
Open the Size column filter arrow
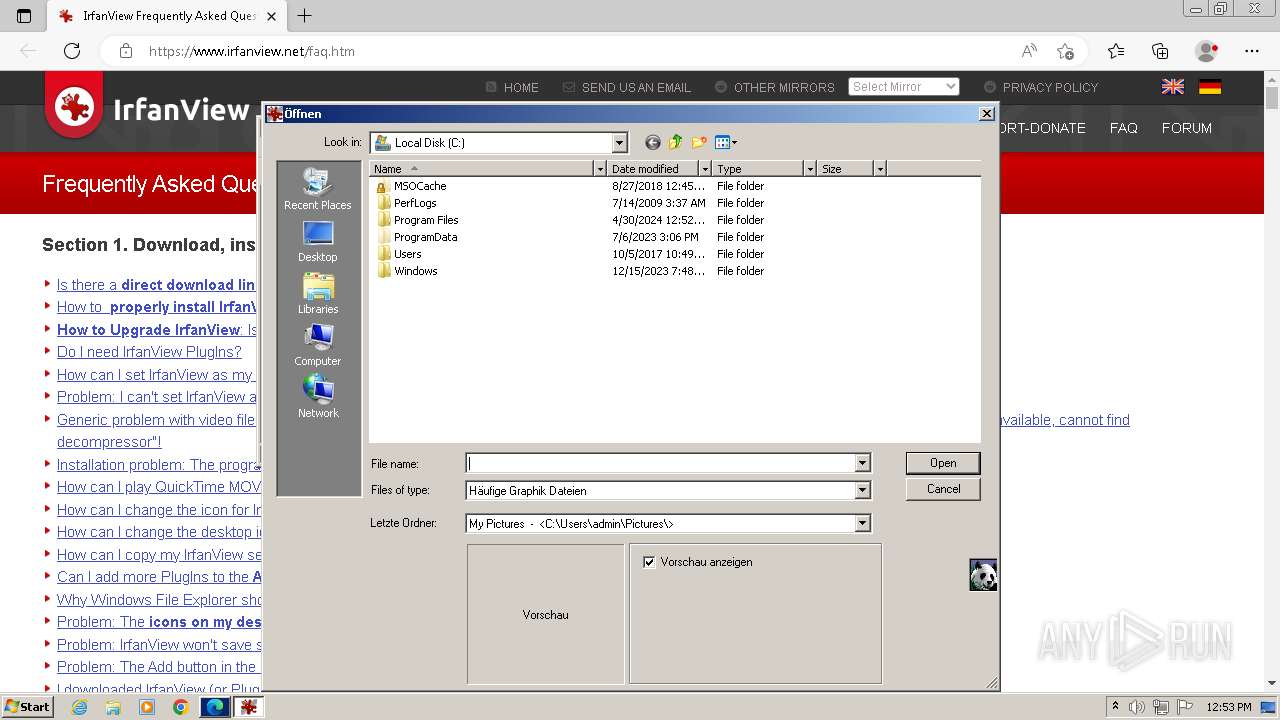pyautogui.click(x=880, y=169)
